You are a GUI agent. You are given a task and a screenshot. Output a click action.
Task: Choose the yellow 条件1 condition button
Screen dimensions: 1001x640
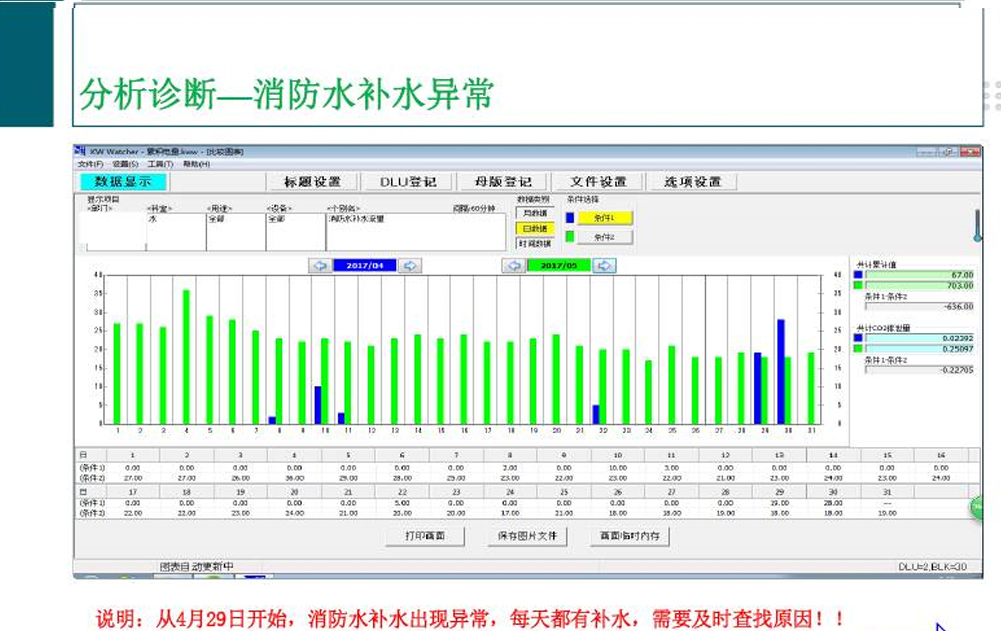pyautogui.click(x=605, y=218)
